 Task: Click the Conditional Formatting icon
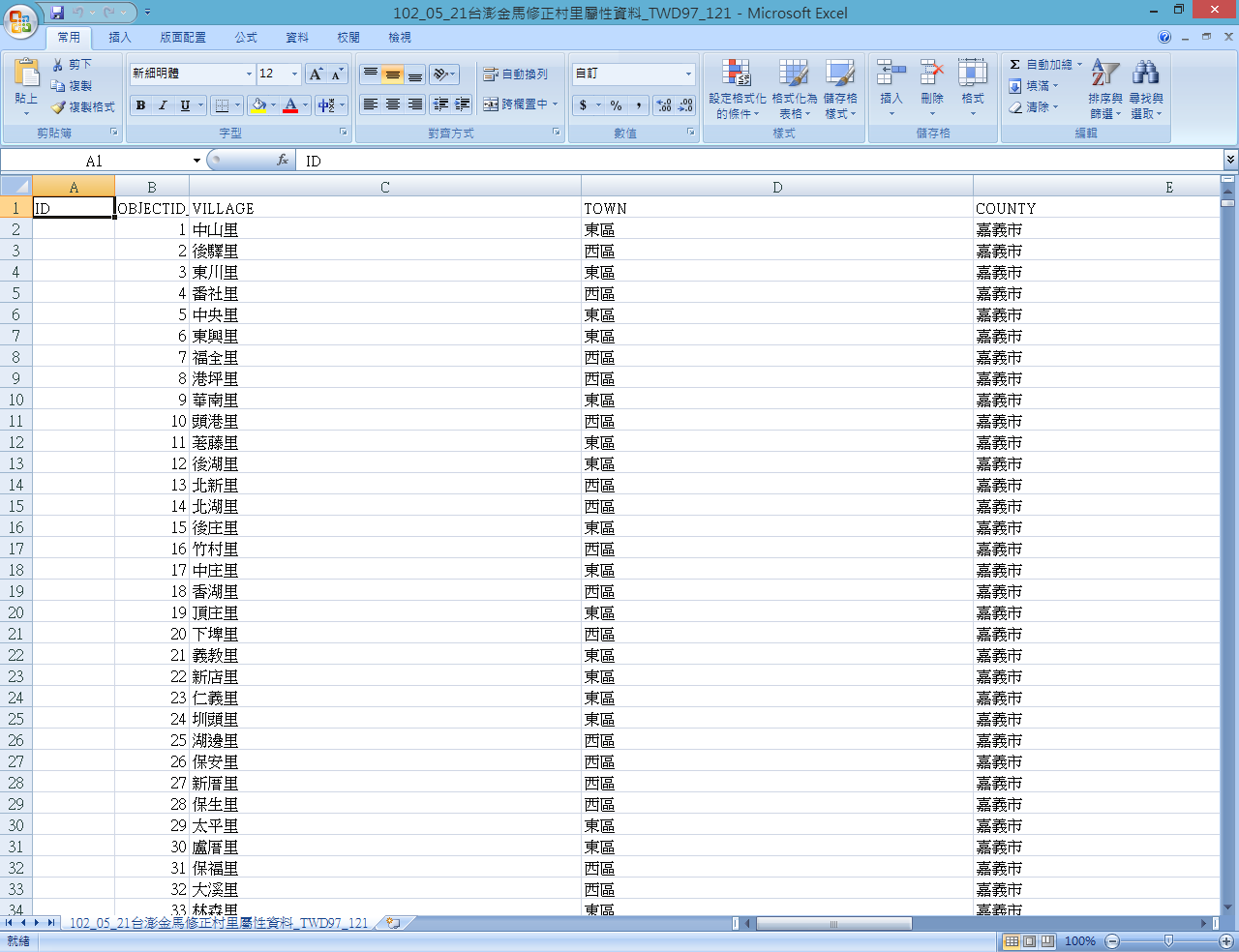[x=737, y=74]
